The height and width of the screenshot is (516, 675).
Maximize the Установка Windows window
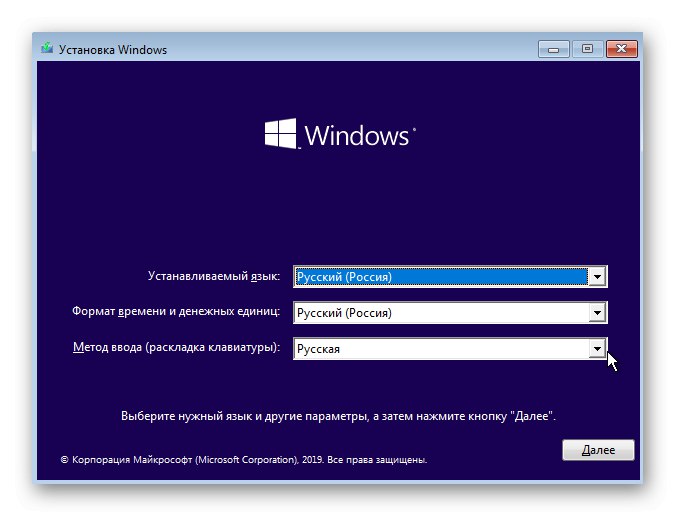[x=587, y=49]
